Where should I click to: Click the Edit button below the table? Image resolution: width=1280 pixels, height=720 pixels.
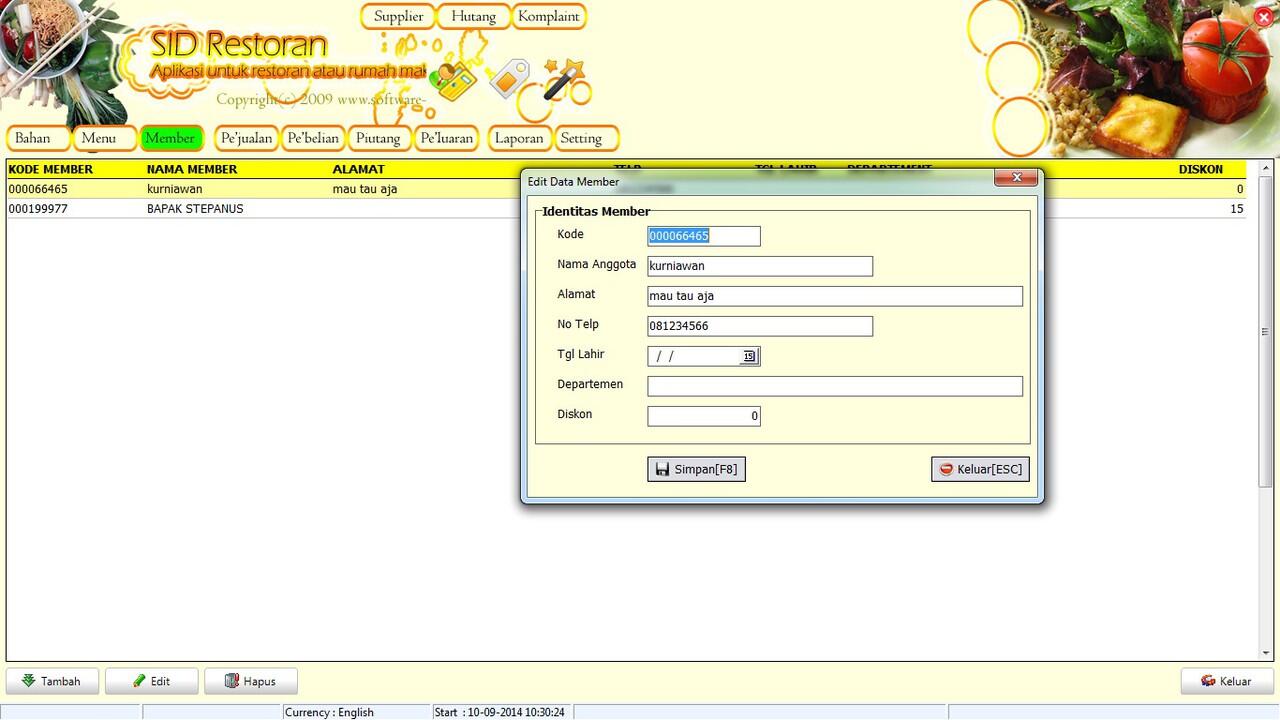[x=151, y=681]
